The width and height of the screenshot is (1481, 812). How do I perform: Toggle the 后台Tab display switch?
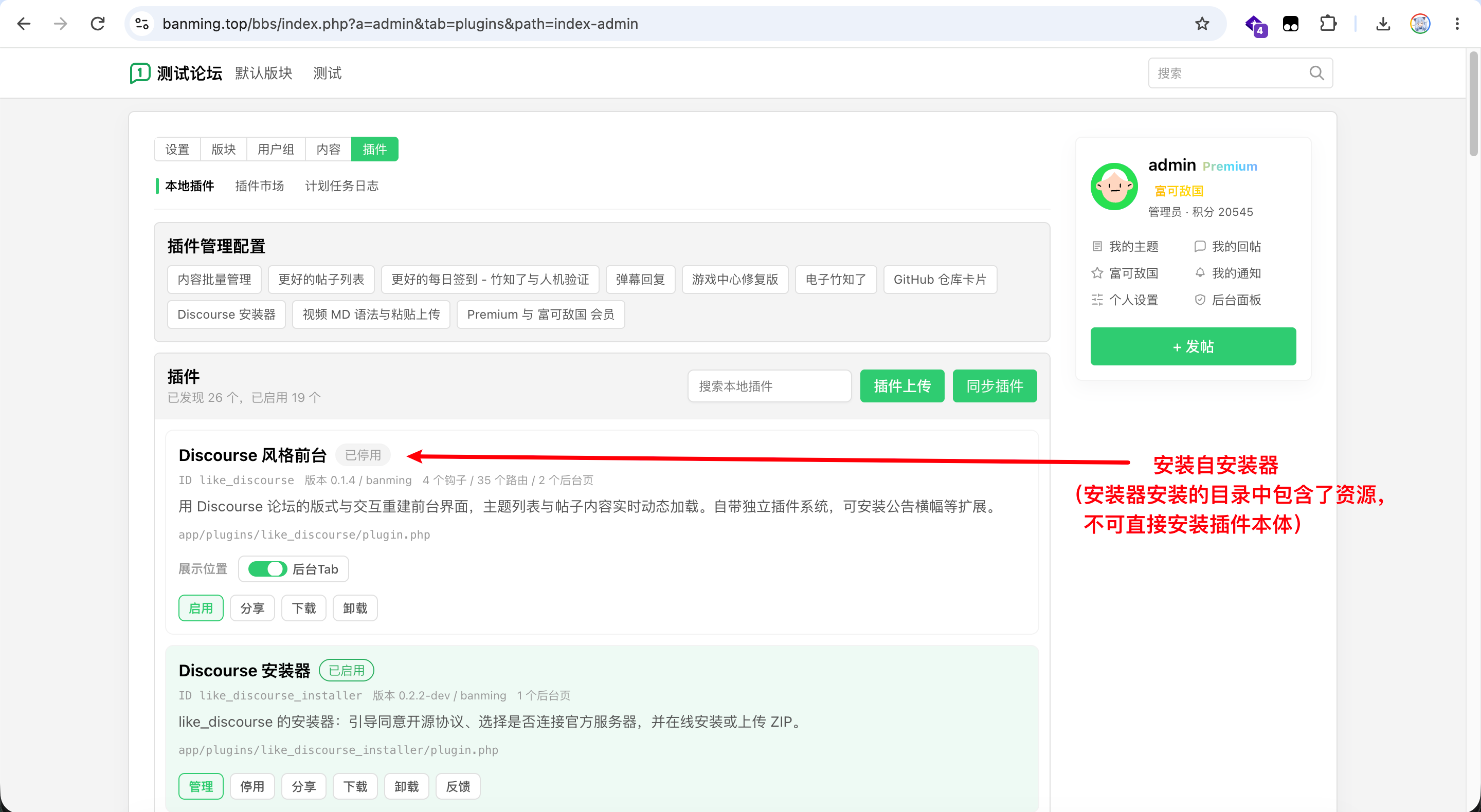[x=267, y=569]
